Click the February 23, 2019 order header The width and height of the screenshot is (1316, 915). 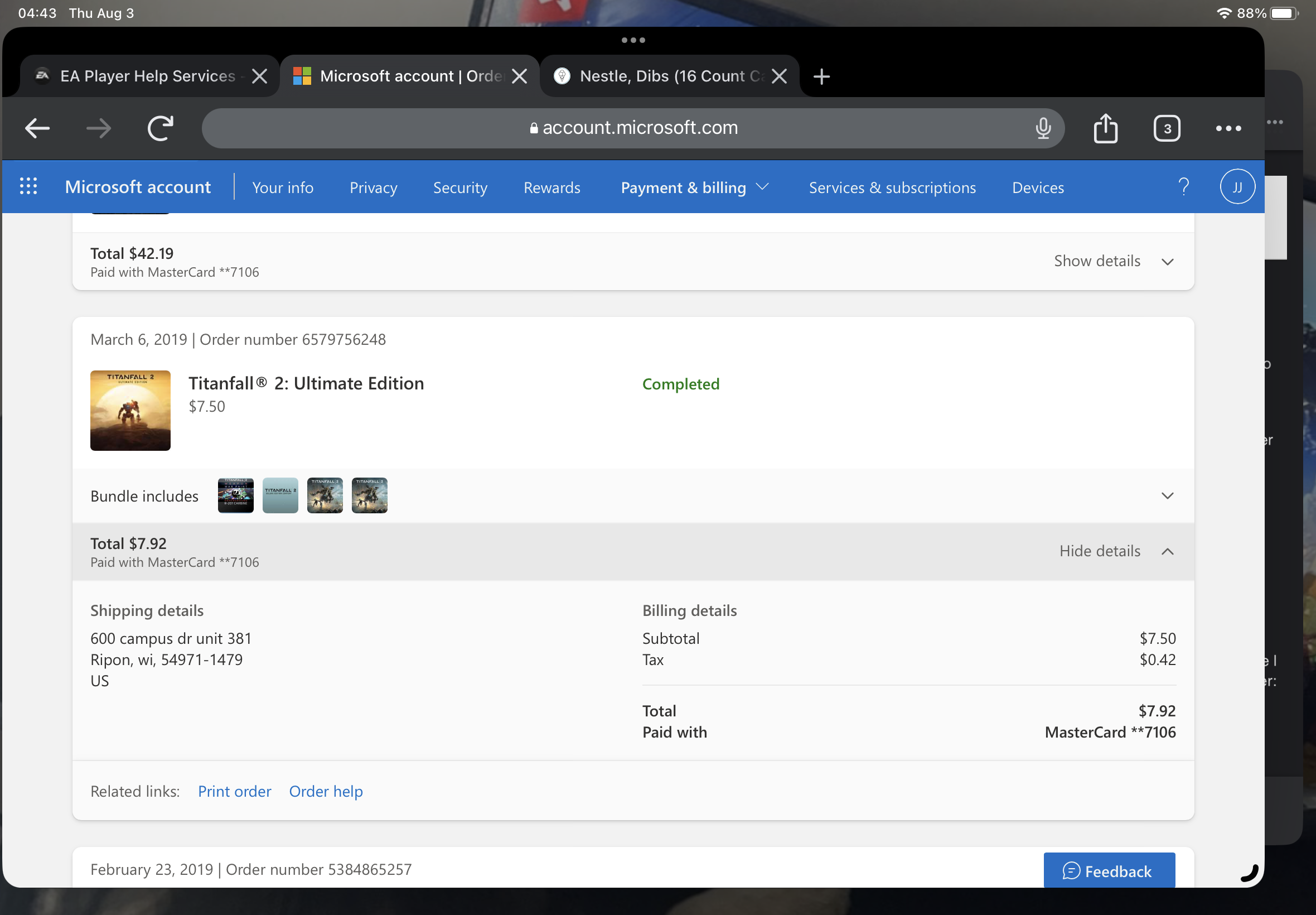point(251,869)
